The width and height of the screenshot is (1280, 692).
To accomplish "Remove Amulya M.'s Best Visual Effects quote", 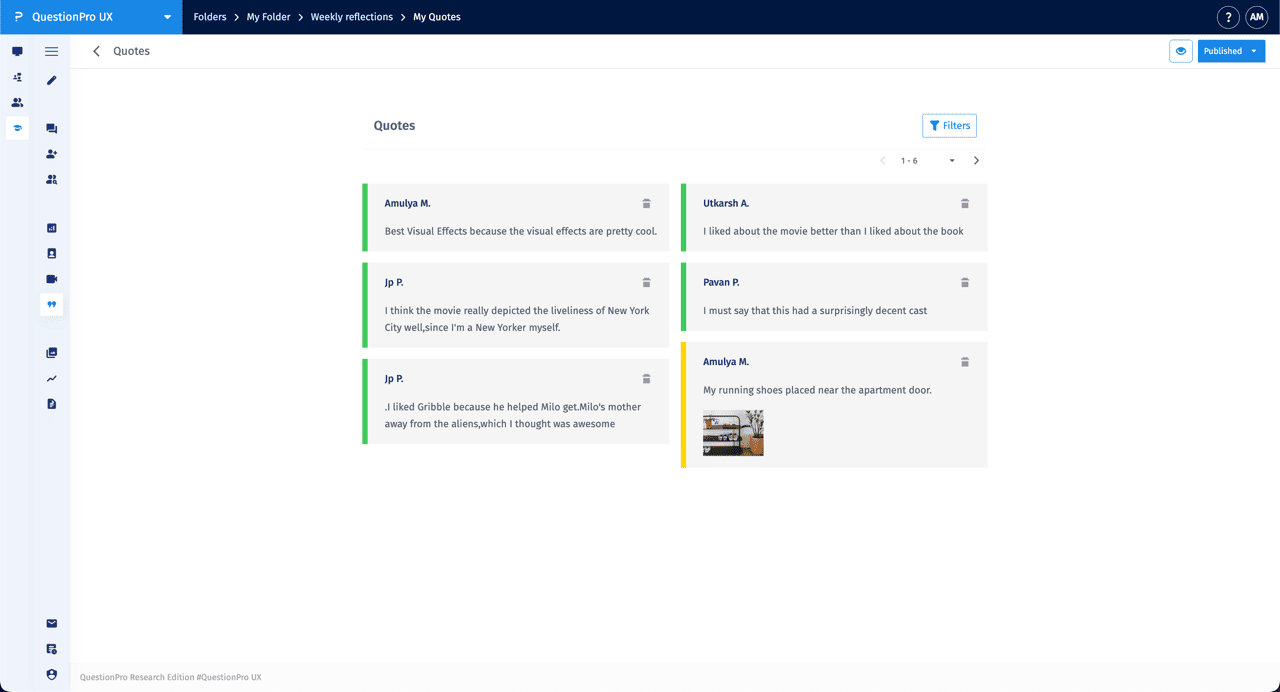I will [646, 204].
